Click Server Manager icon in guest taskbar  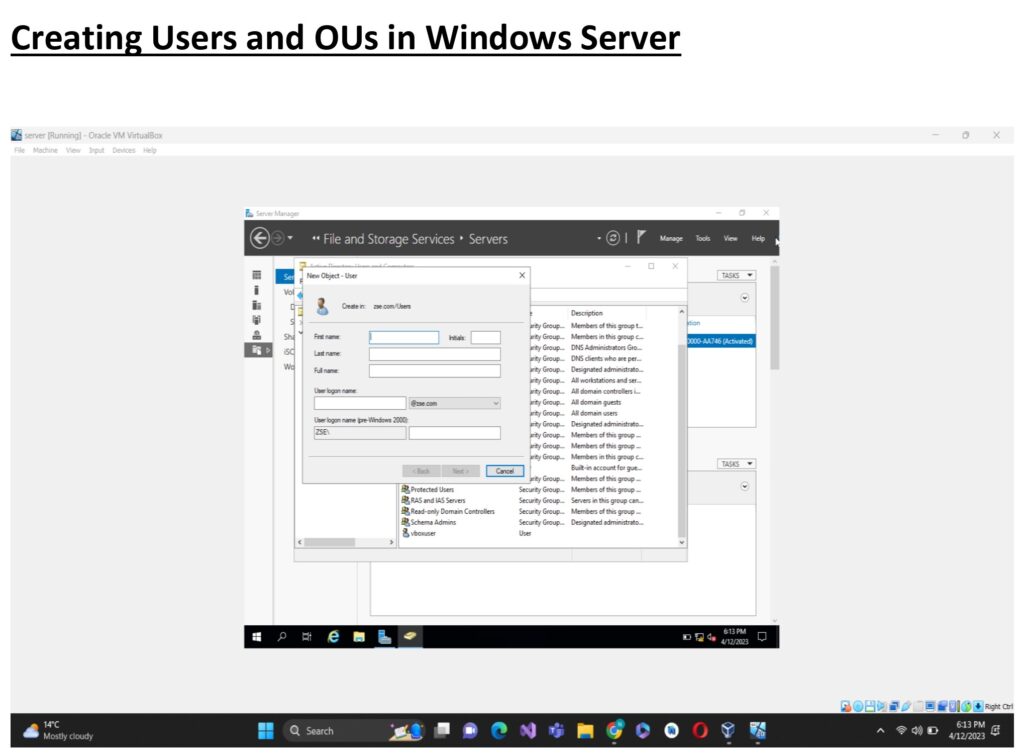385,637
